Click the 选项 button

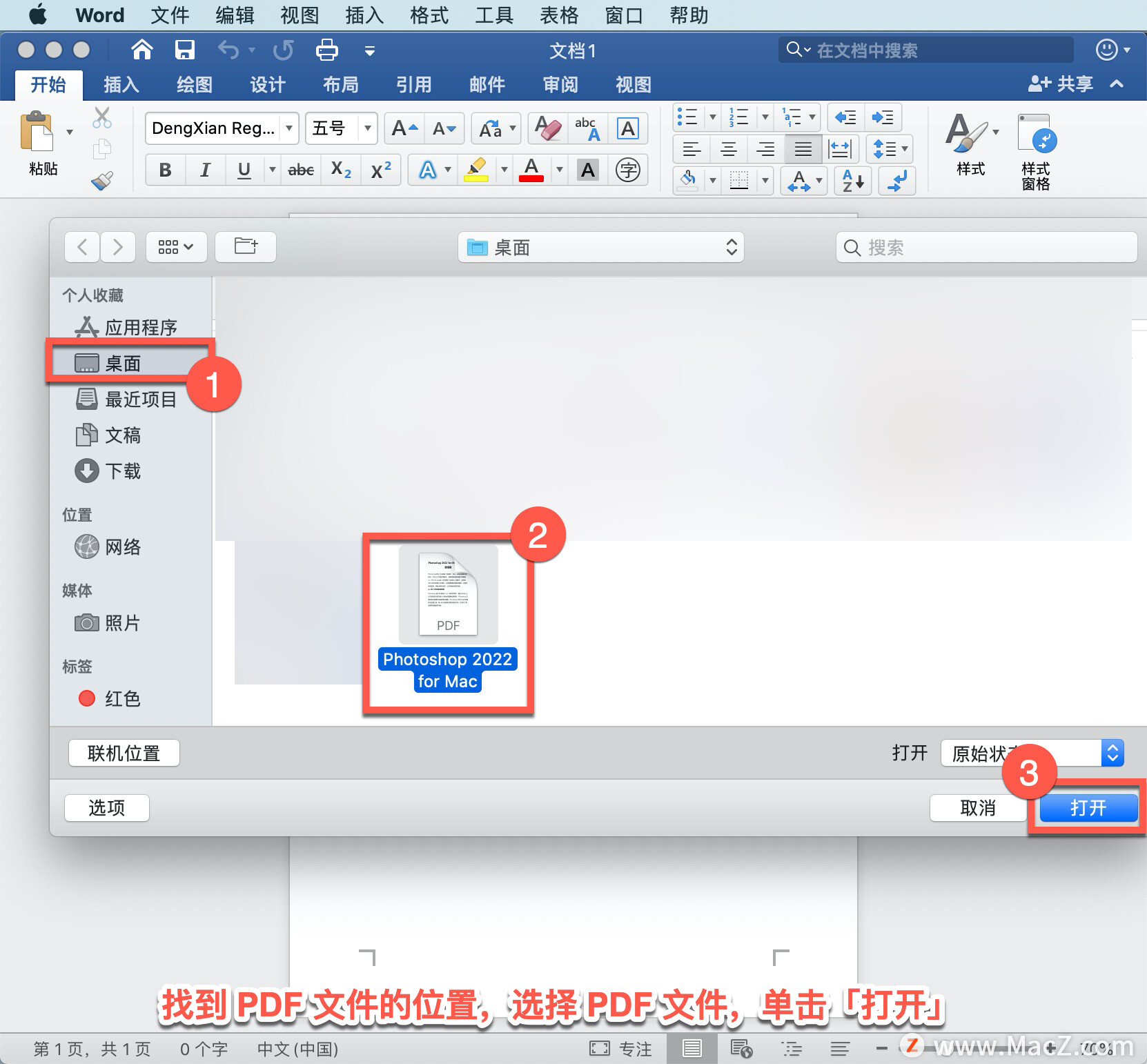[x=107, y=808]
